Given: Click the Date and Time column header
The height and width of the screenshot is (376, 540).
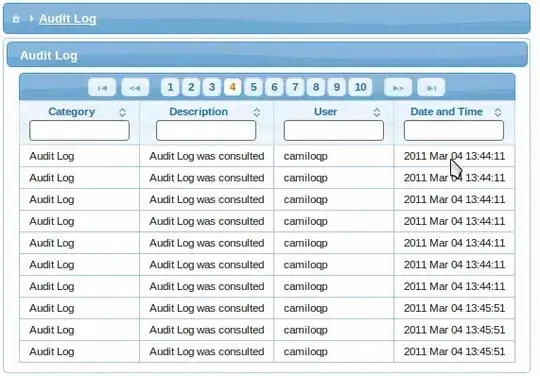Looking at the screenshot, I should point(446,112).
